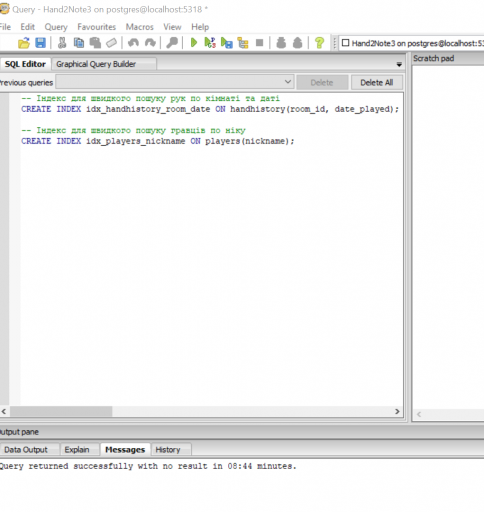Cut selected text with the scissors icon

click(x=62, y=43)
